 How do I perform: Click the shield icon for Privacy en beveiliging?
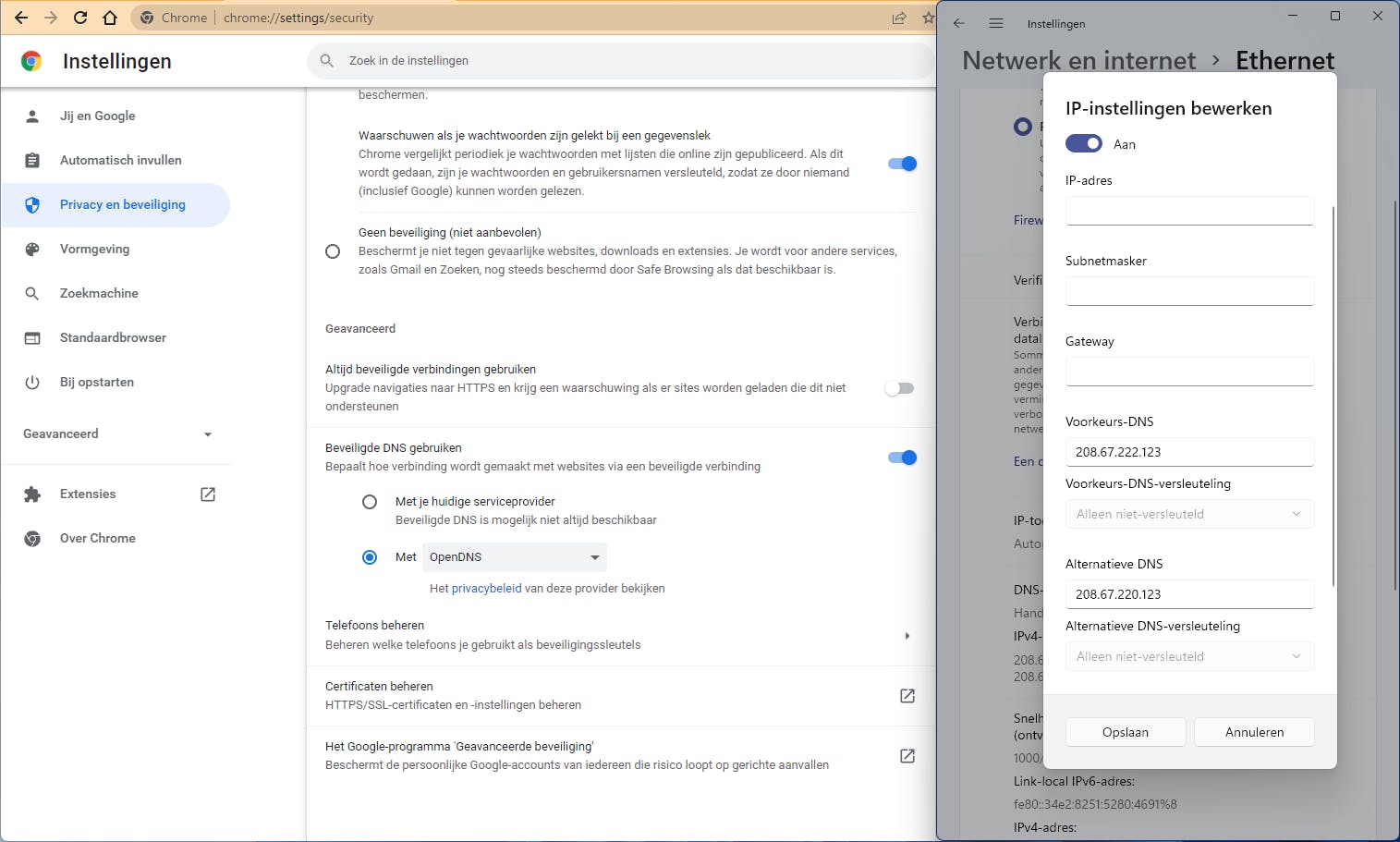point(32,204)
